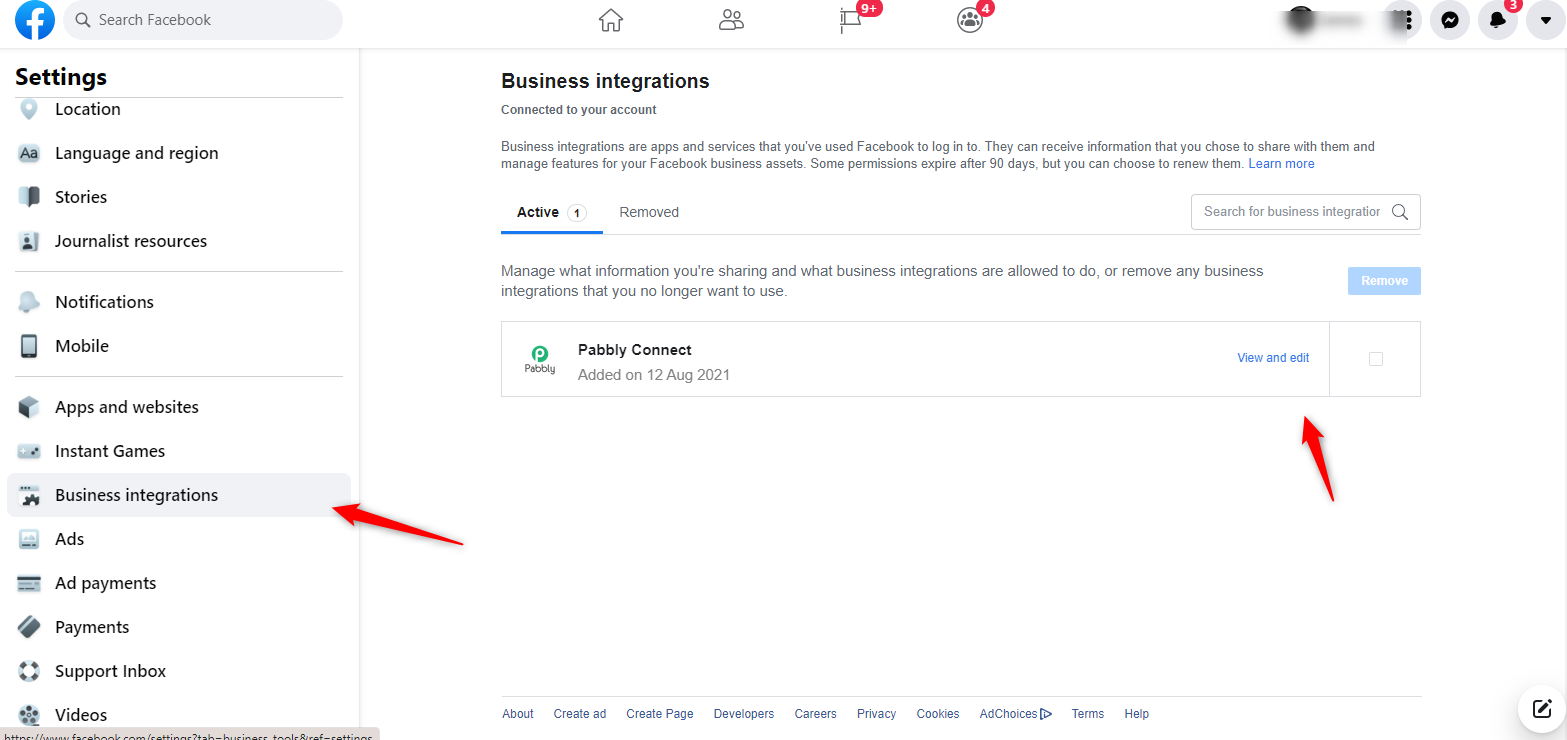Open View and edit for Pabbly Connect
Image resolution: width=1567 pixels, height=740 pixels.
coord(1273,358)
